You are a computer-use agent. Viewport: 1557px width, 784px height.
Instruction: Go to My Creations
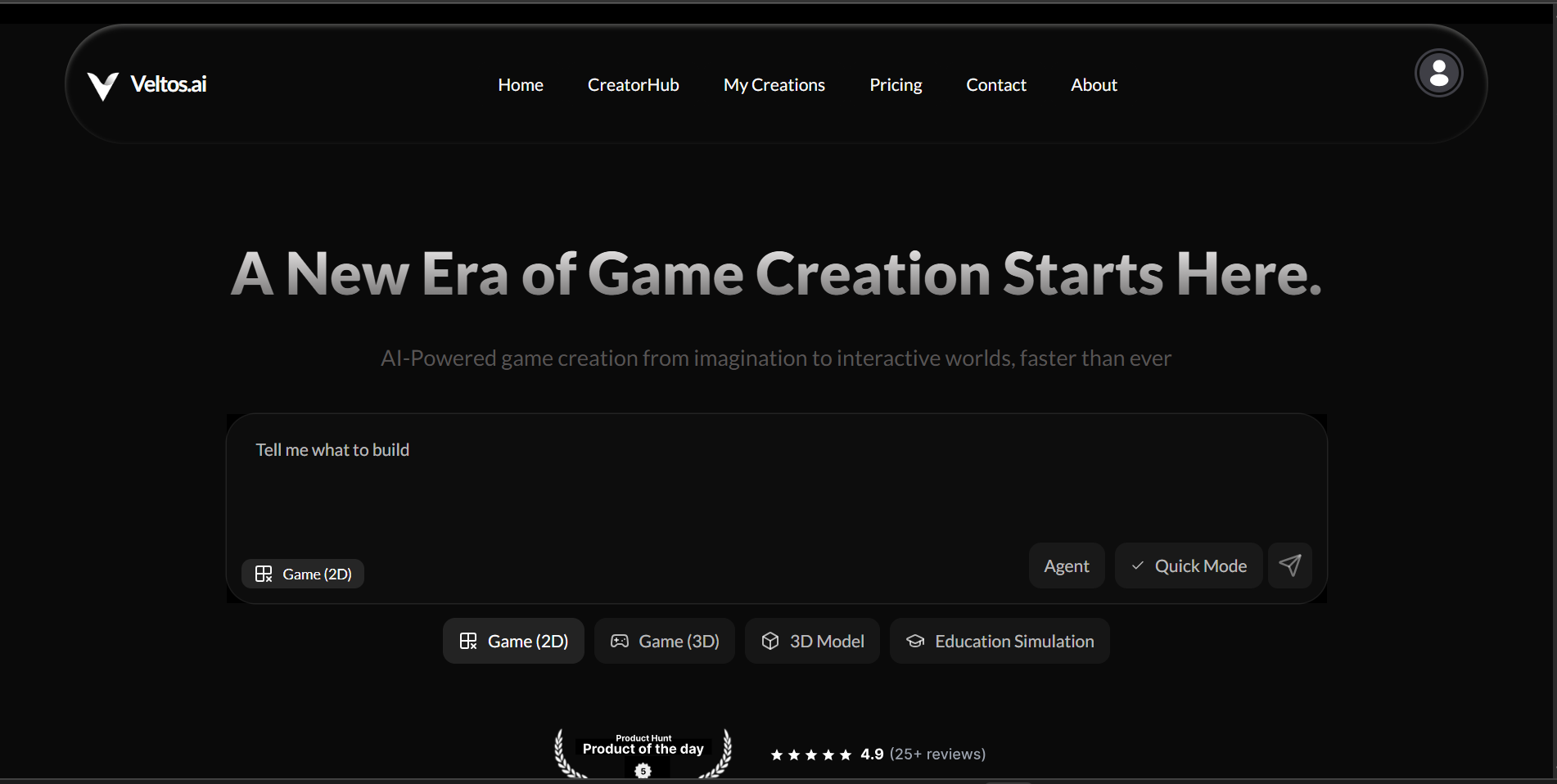pyautogui.click(x=774, y=84)
